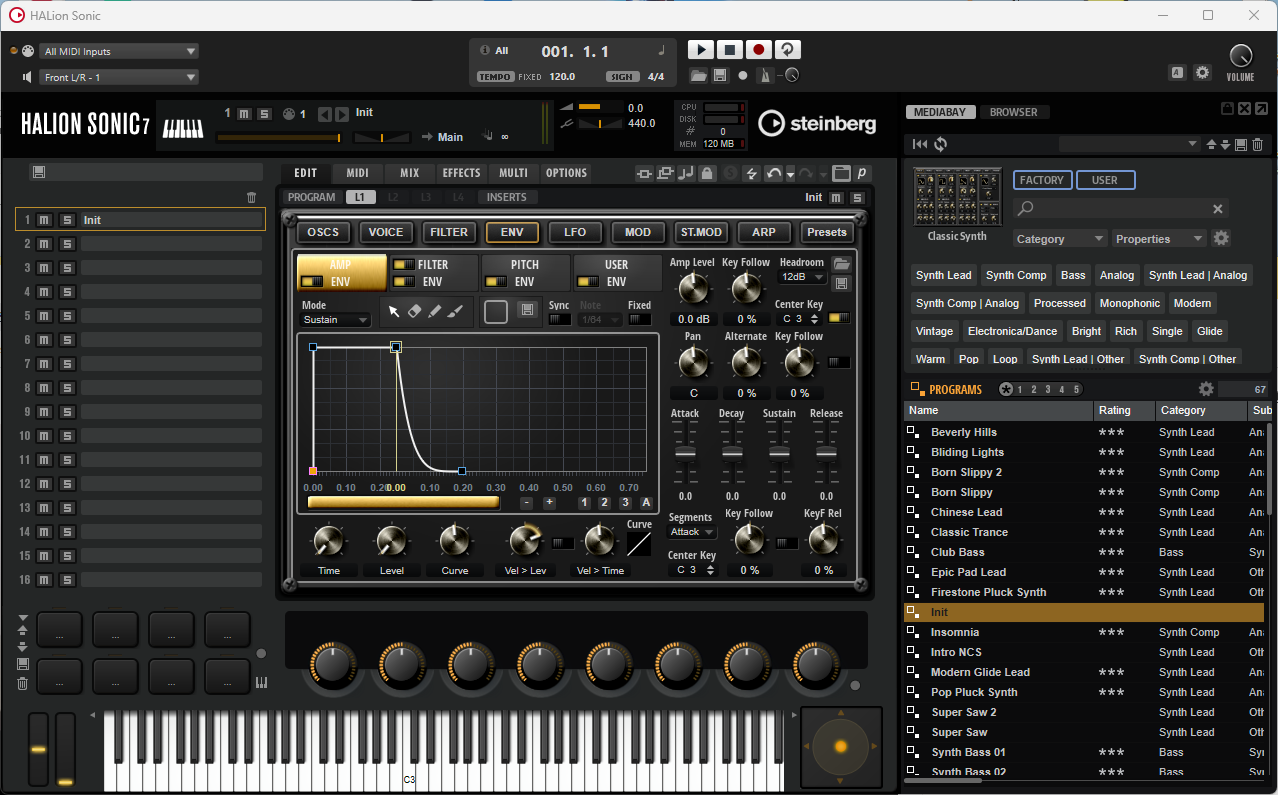
Task: Toggle the AMP ENV on switch
Action: (x=312, y=282)
